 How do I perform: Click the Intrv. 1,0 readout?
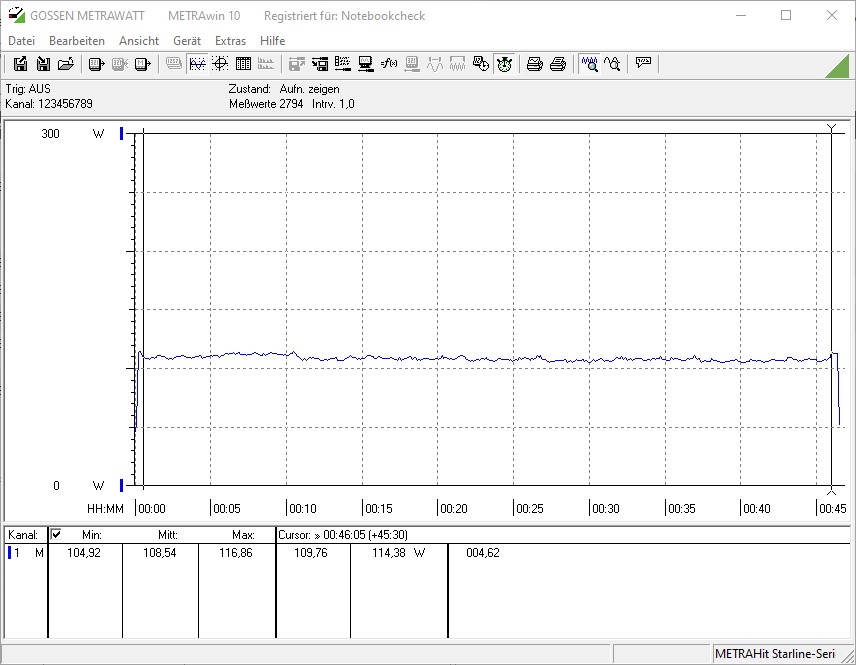coord(333,104)
